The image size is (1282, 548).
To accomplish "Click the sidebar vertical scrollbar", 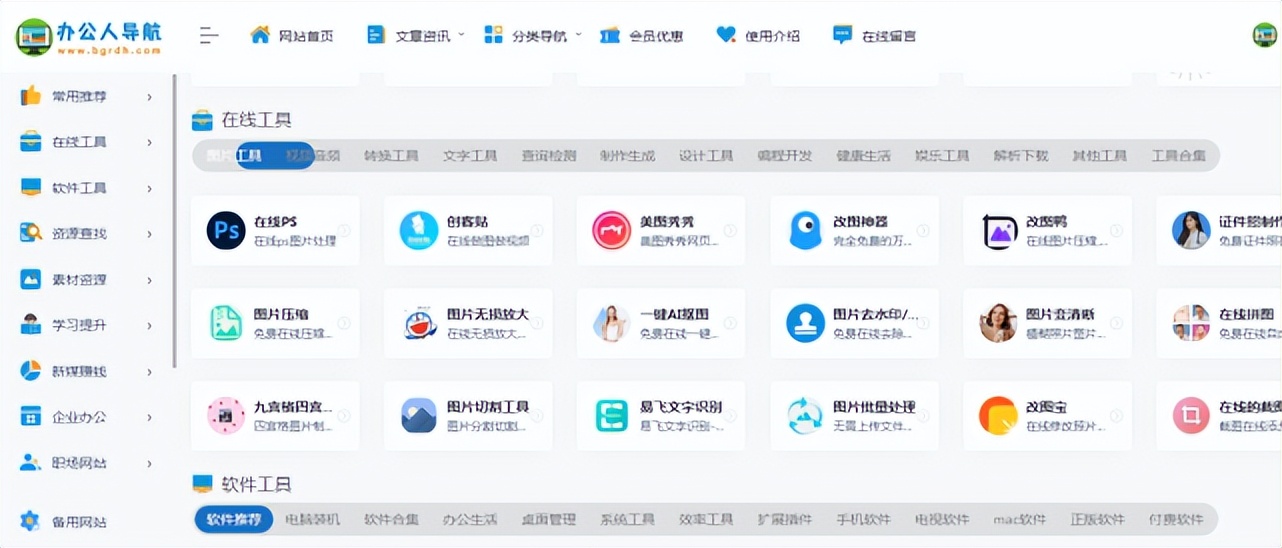I will coord(174,220).
